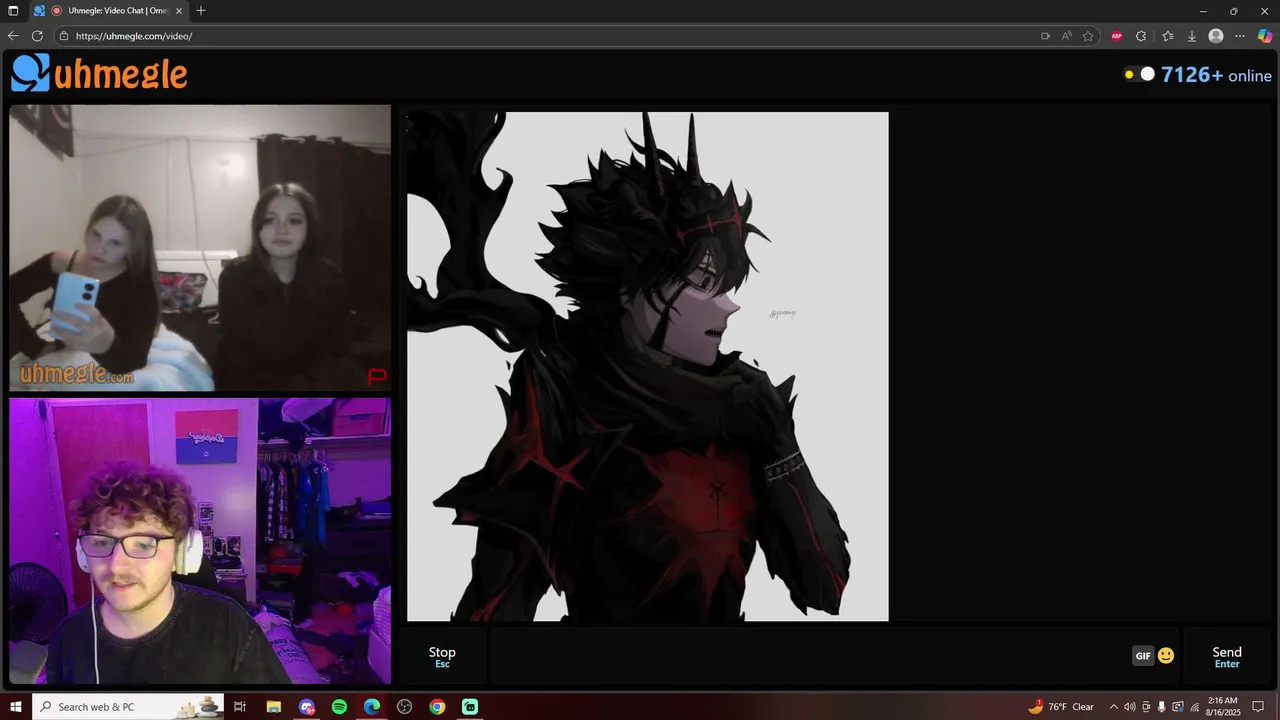Close the Uhmegle tab

pyautogui.click(x=179, y=10)
